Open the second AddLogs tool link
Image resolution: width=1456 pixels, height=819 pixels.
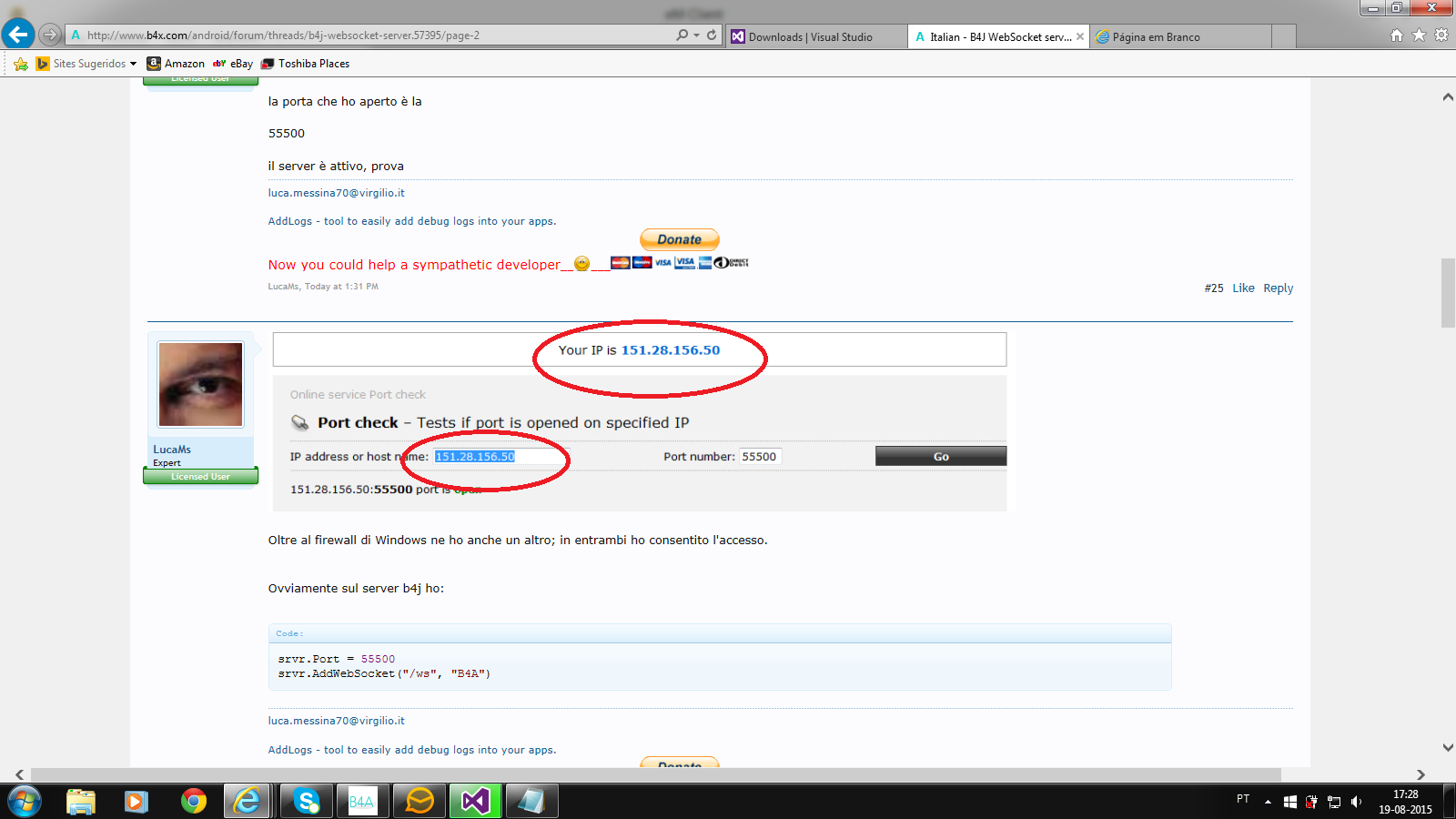tap(412, 750)
